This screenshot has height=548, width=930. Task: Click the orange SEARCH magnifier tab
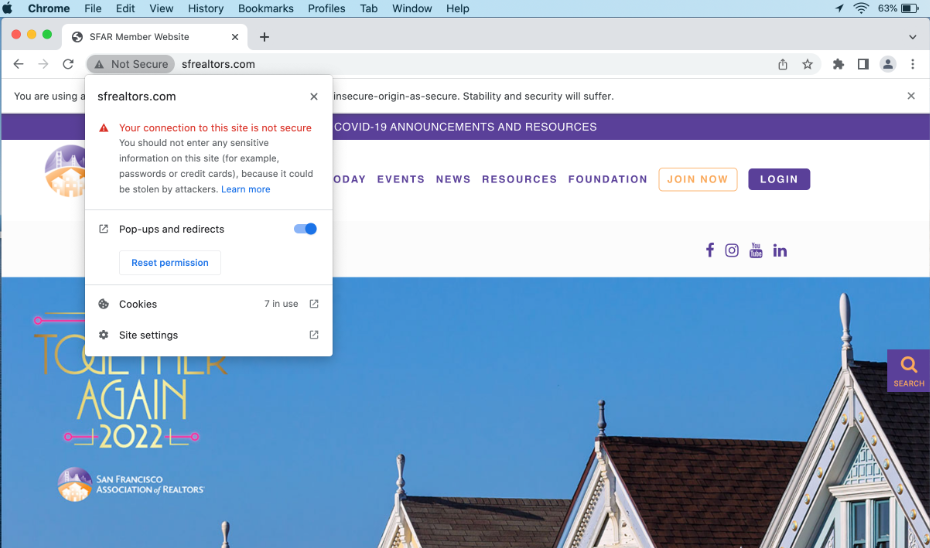908,371
